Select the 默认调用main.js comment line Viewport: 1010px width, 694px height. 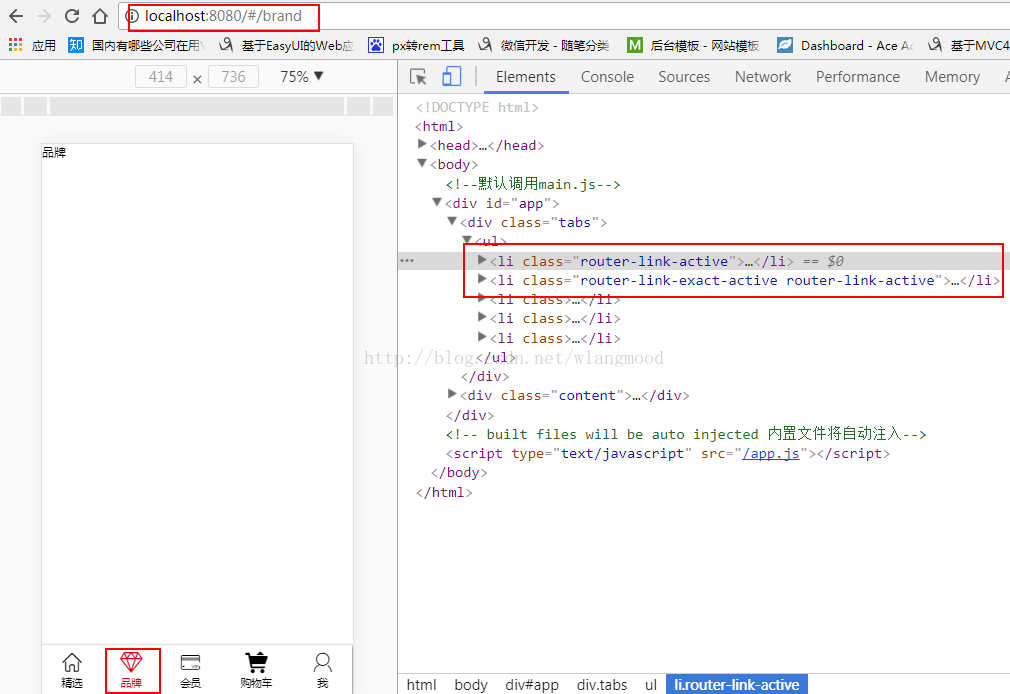(533, 184)
